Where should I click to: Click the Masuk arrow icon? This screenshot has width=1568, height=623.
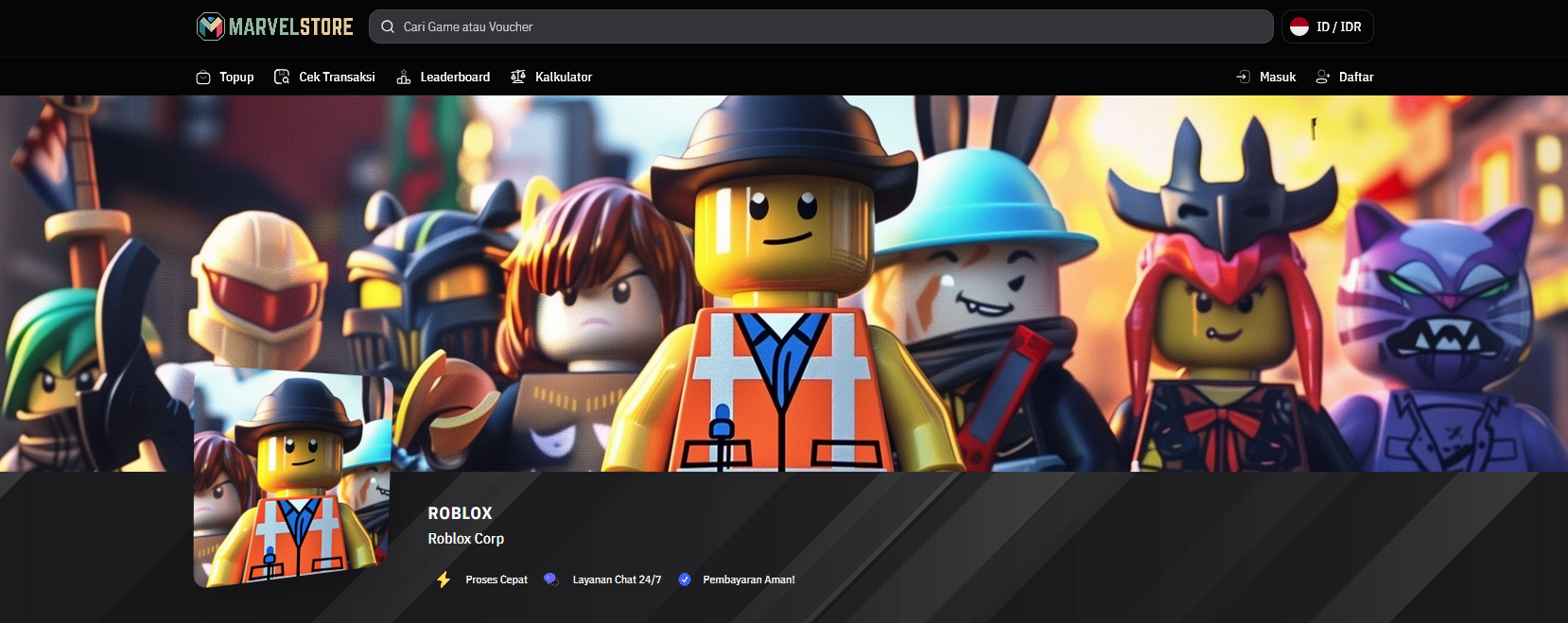point(1244,77)
